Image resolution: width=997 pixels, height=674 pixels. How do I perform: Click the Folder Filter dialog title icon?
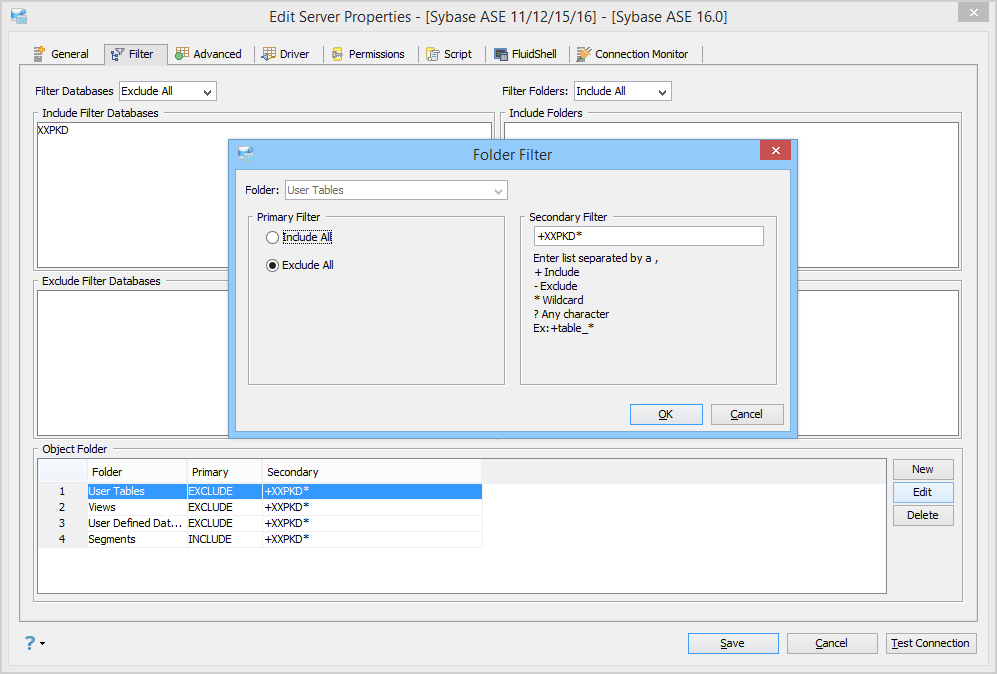(x=245, y=154)
